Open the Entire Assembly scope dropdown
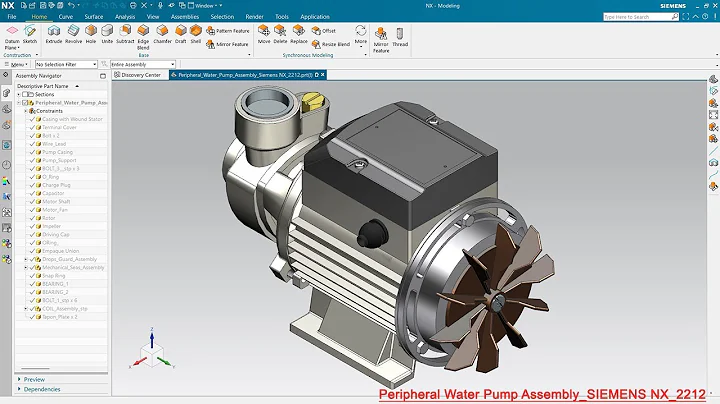 click(x=143, y=64)
